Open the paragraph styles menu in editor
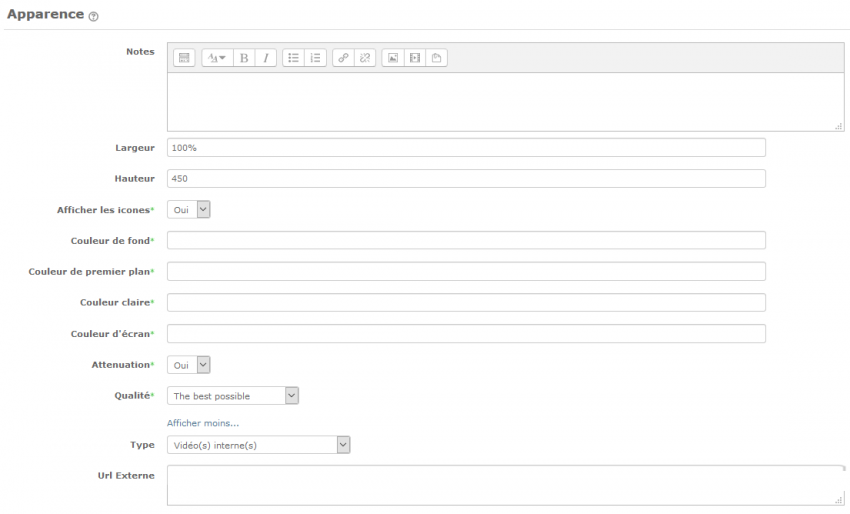The width and height of the screenshot is (850, 514). pyautogui.click(x=216, y=58)
